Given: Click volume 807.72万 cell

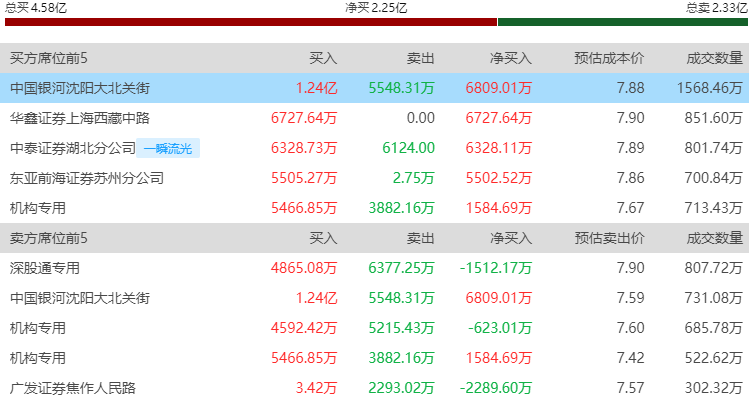Looking at the screenshot, I should (x=714, y=268).
